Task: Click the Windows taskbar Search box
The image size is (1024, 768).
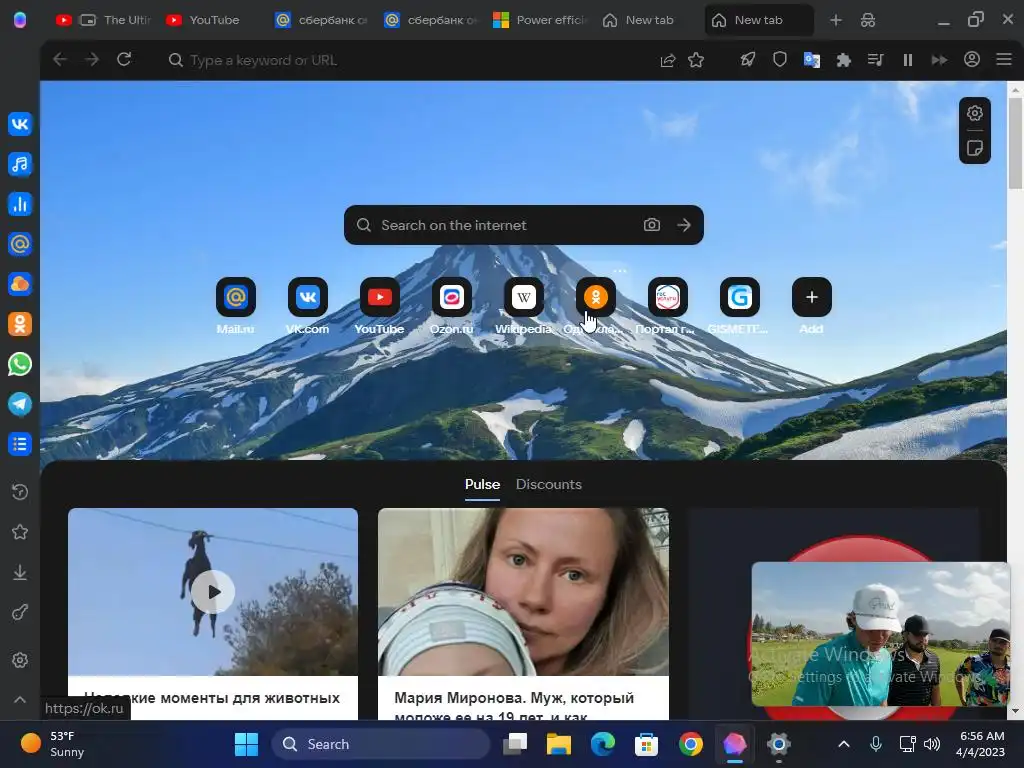Action: [x=380, y=744]
